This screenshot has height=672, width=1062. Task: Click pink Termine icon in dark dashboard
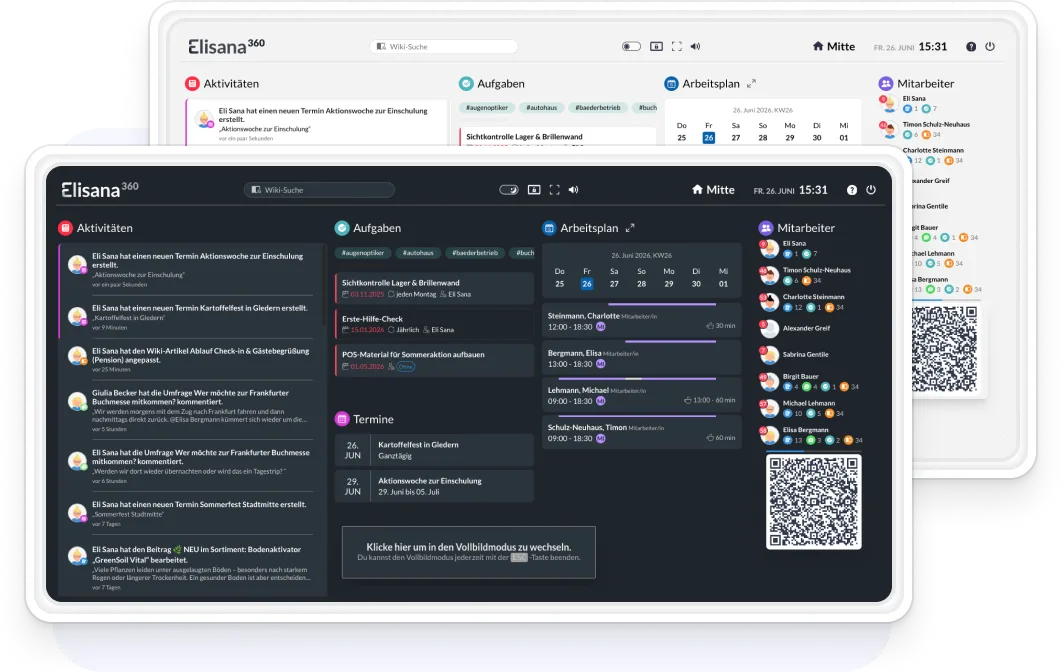[x=342, y=419]
